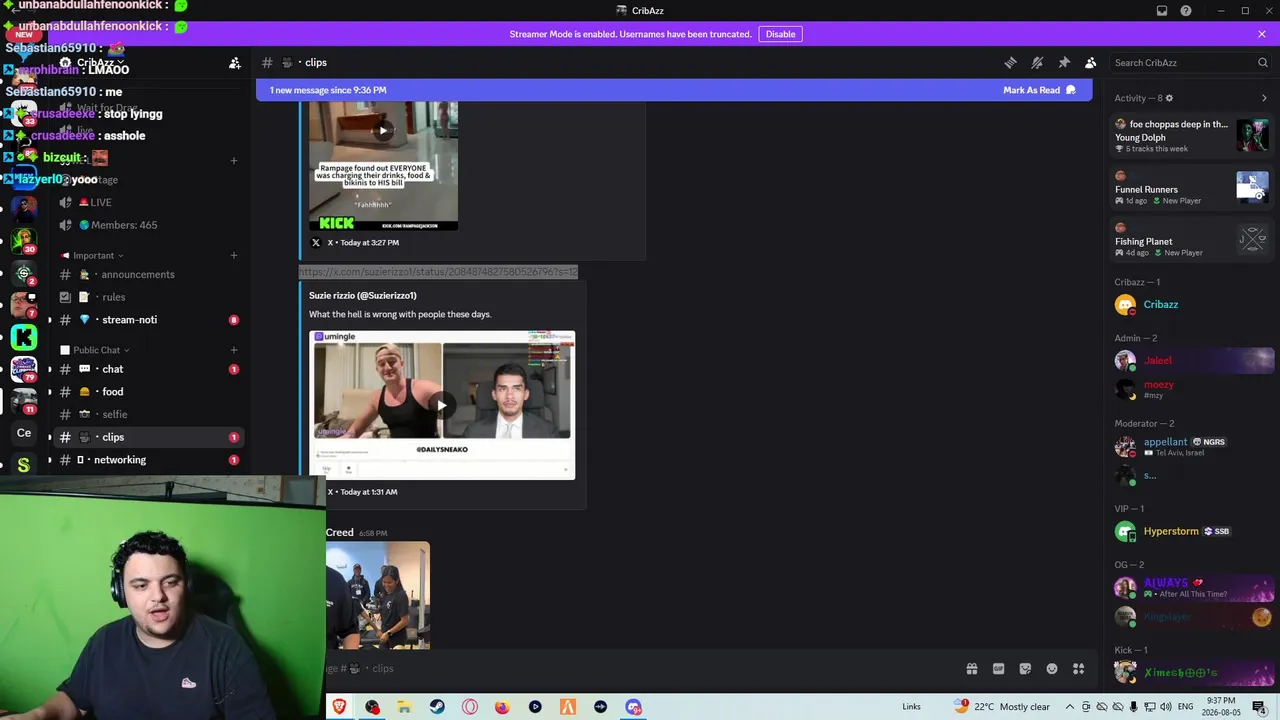This screenshot has width=1280, height=720.
Task: Click the Members: 465 voice channel
Action: click(x=148, y=225)
